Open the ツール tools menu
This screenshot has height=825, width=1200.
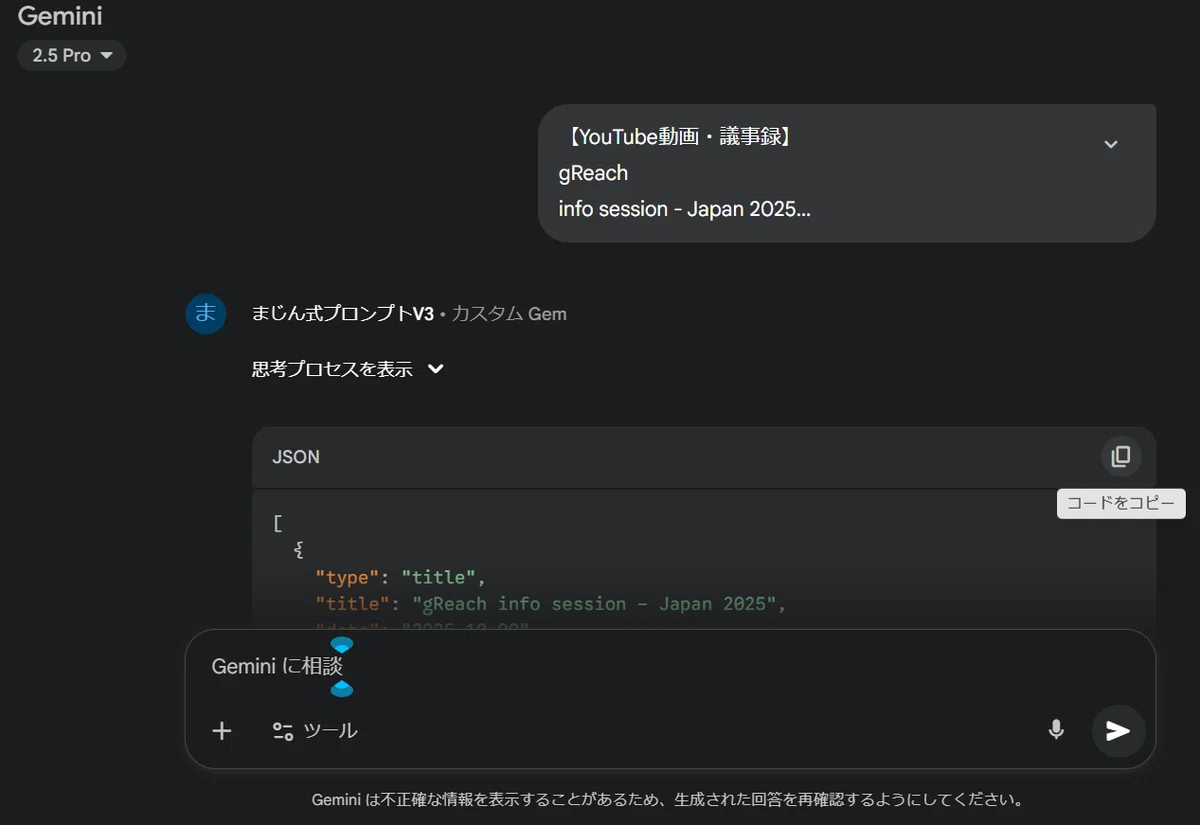tap(315, 731)
